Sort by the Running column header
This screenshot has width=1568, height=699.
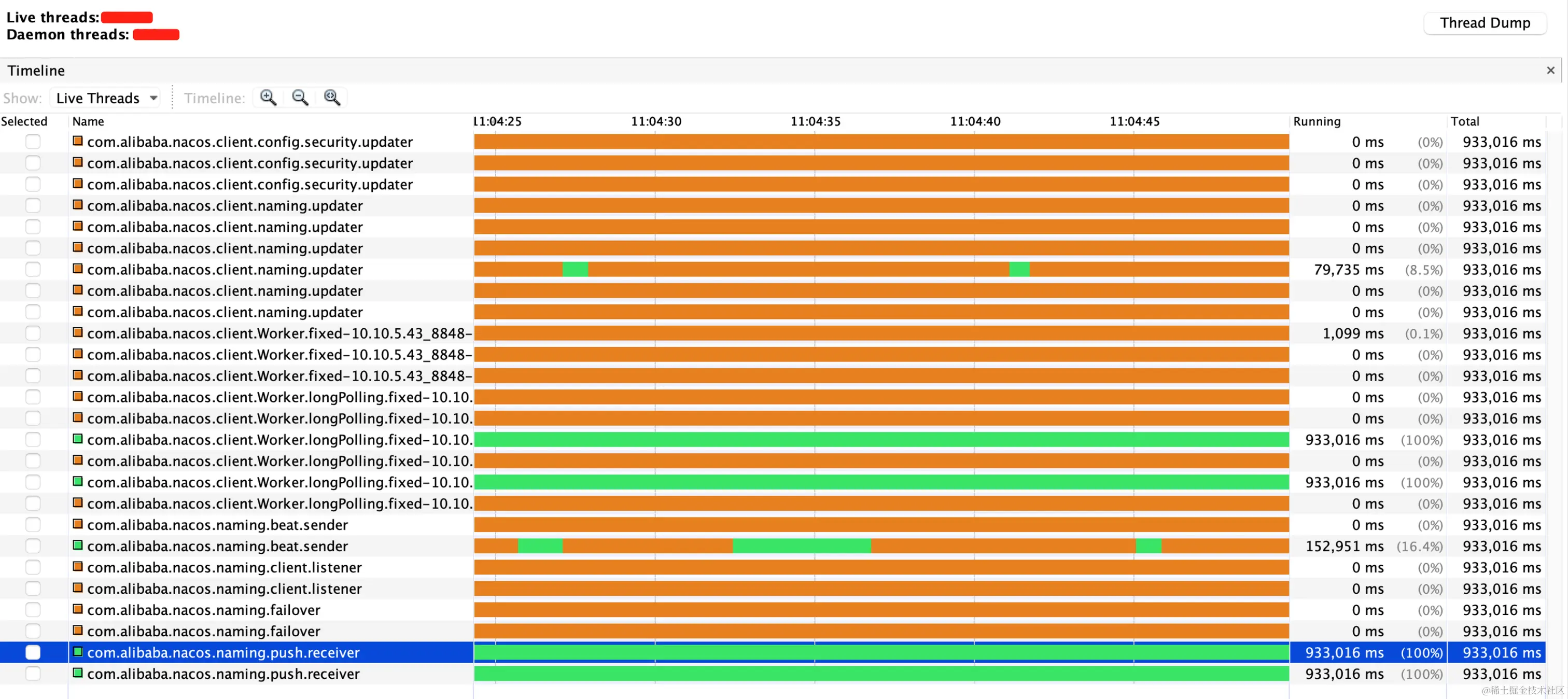(x=1317, y=121)
